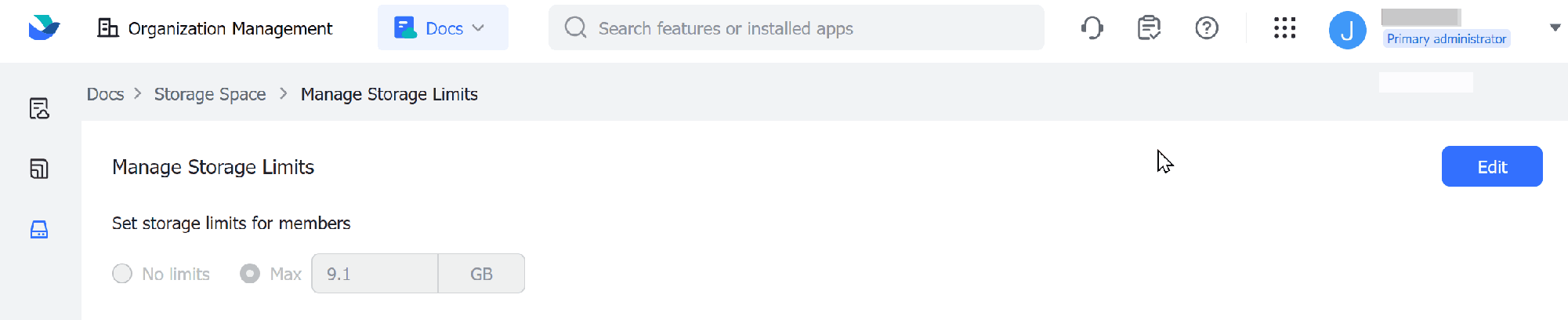Navigate to Storage Space breadcrumb

[x=210, y=94]
